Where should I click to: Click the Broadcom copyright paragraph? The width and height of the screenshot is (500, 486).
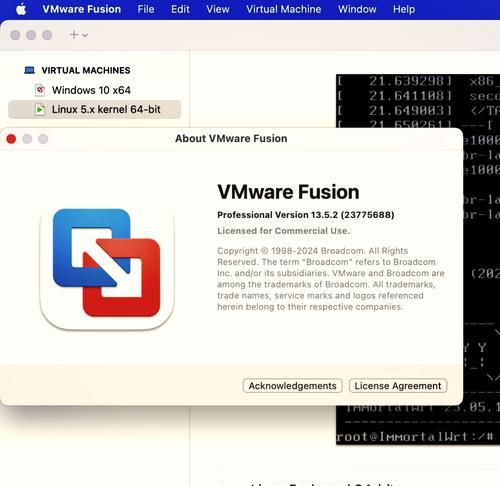pos(331,279)
